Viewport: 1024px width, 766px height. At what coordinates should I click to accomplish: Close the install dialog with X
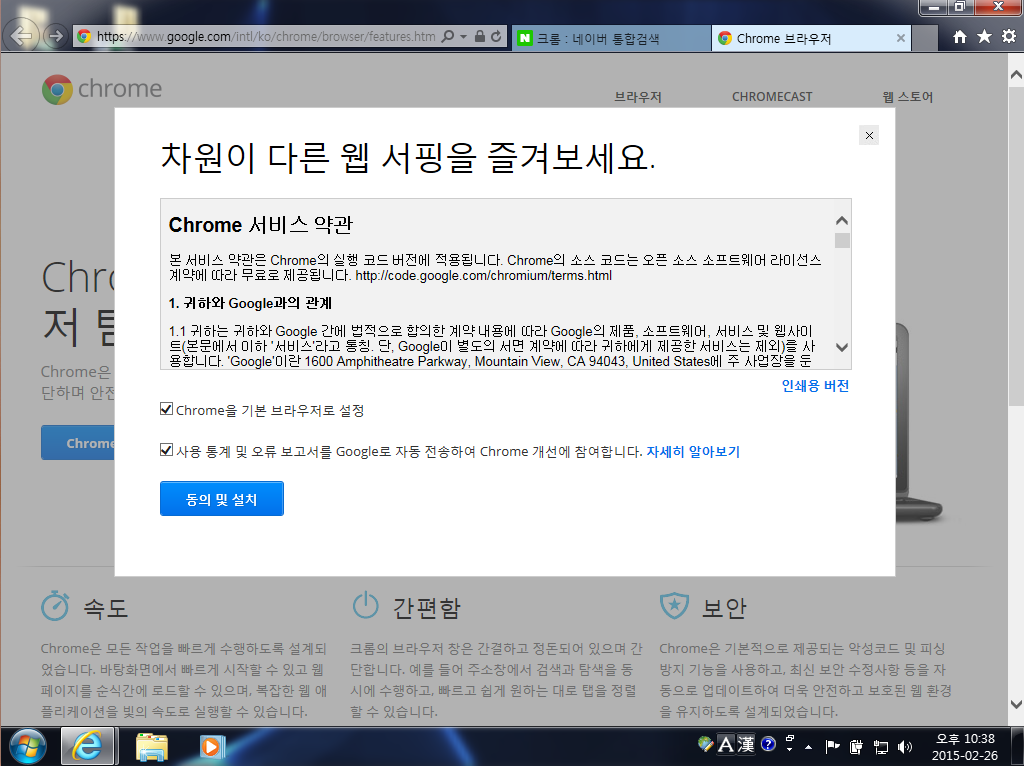869,135
